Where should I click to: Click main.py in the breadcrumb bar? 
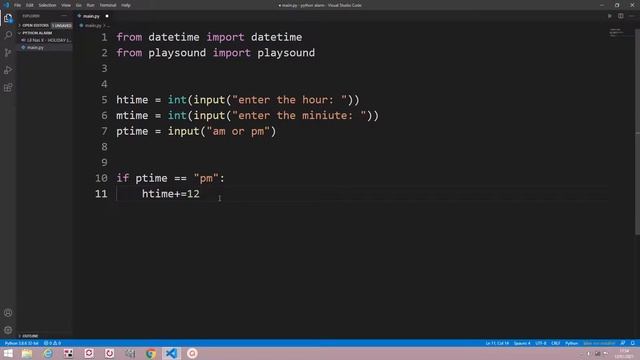pos(93,25)
